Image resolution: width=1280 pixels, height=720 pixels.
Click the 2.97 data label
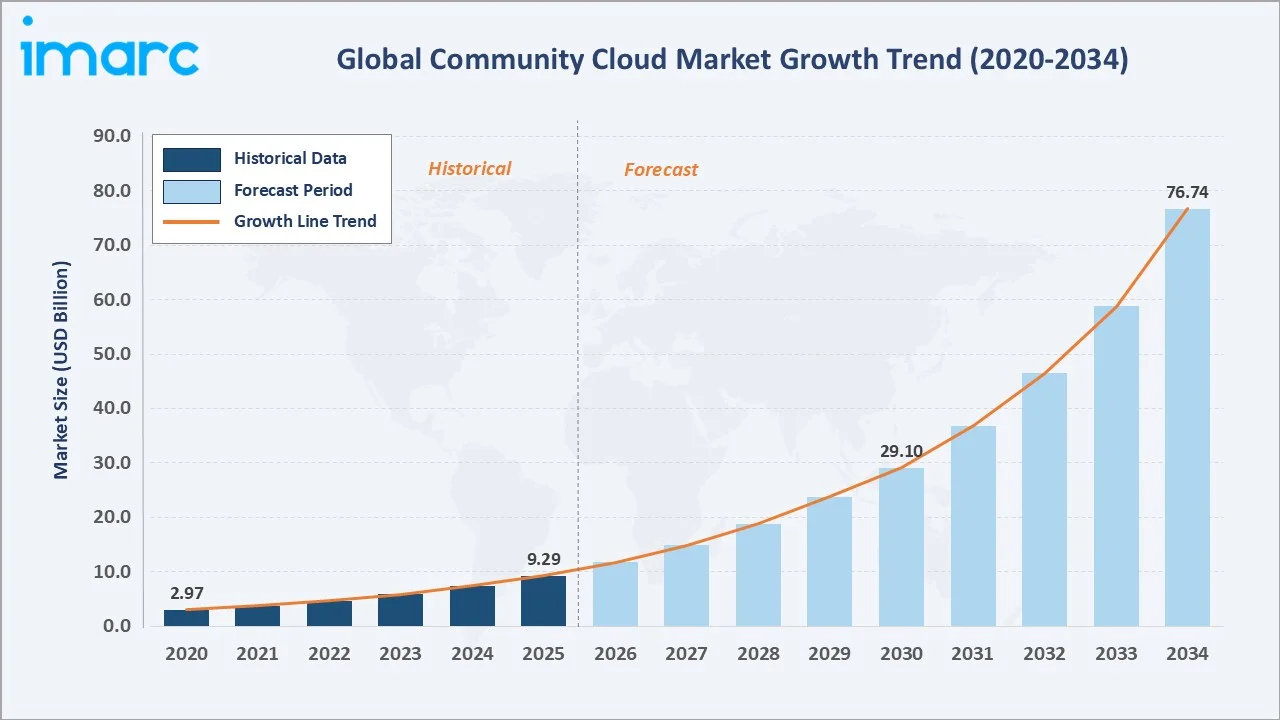[x=186, y=594]
